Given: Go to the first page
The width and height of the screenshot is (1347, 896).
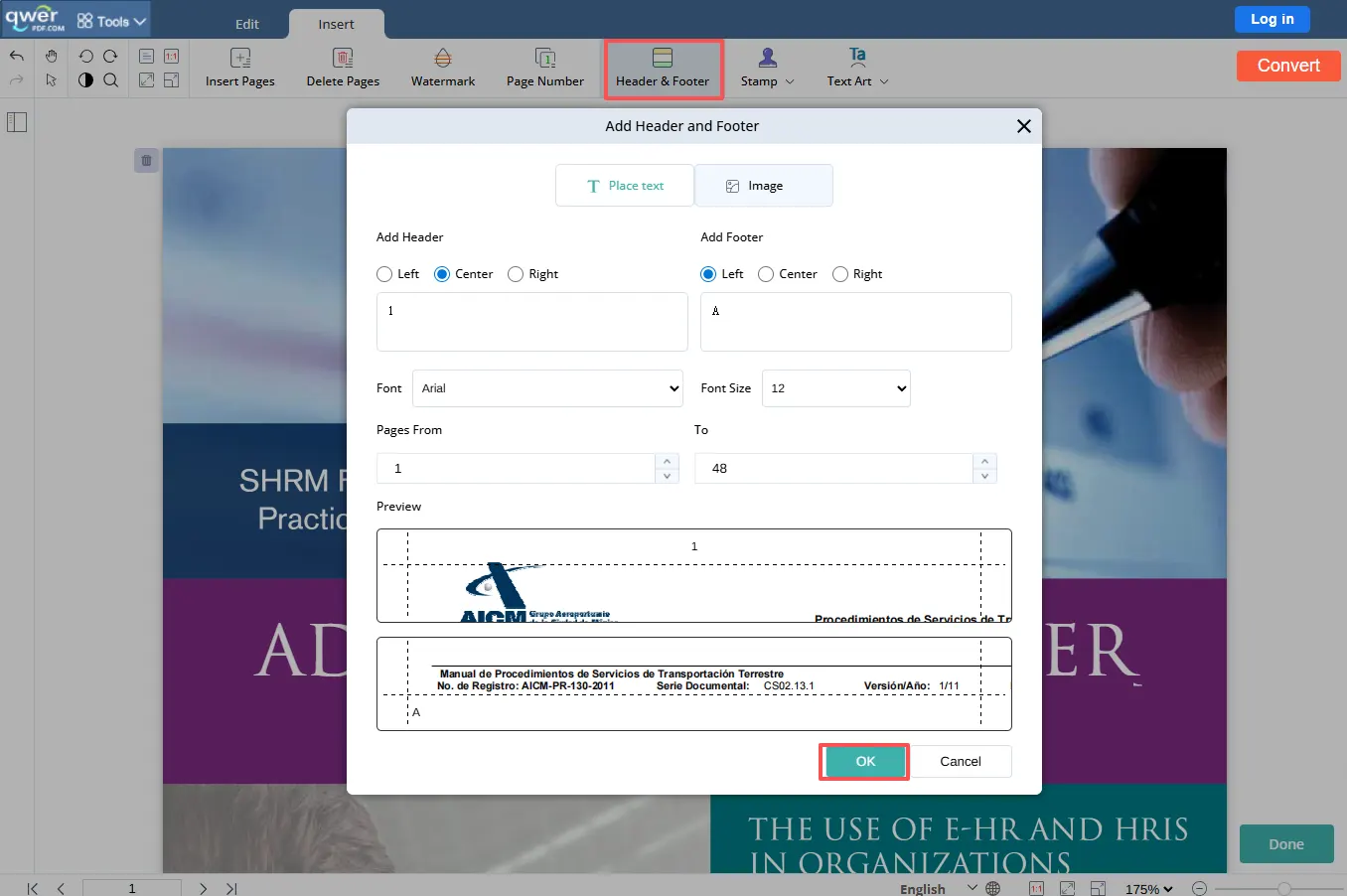Looking at the screenshot, I should (x=33, y=888).
